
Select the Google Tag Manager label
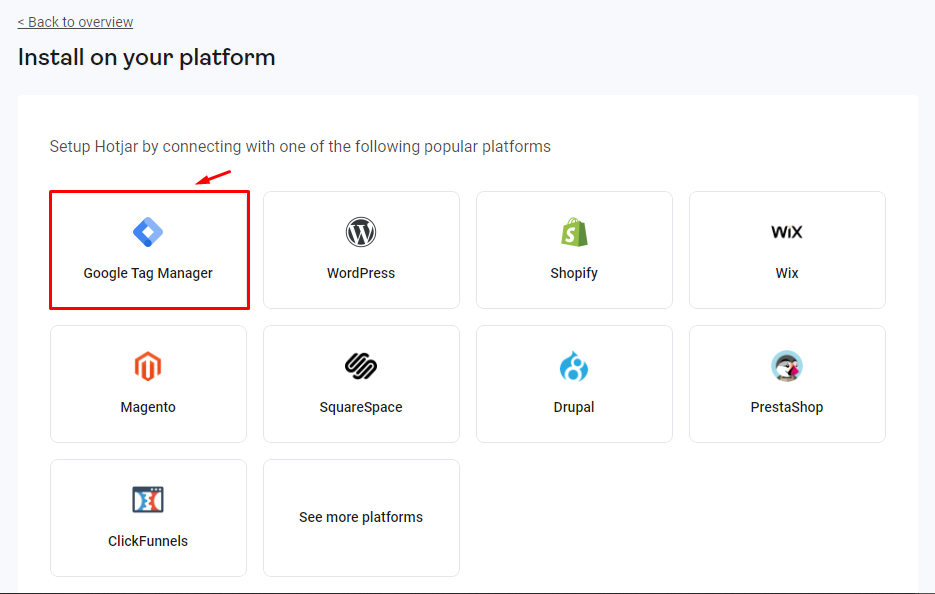(x=148, y=273)
